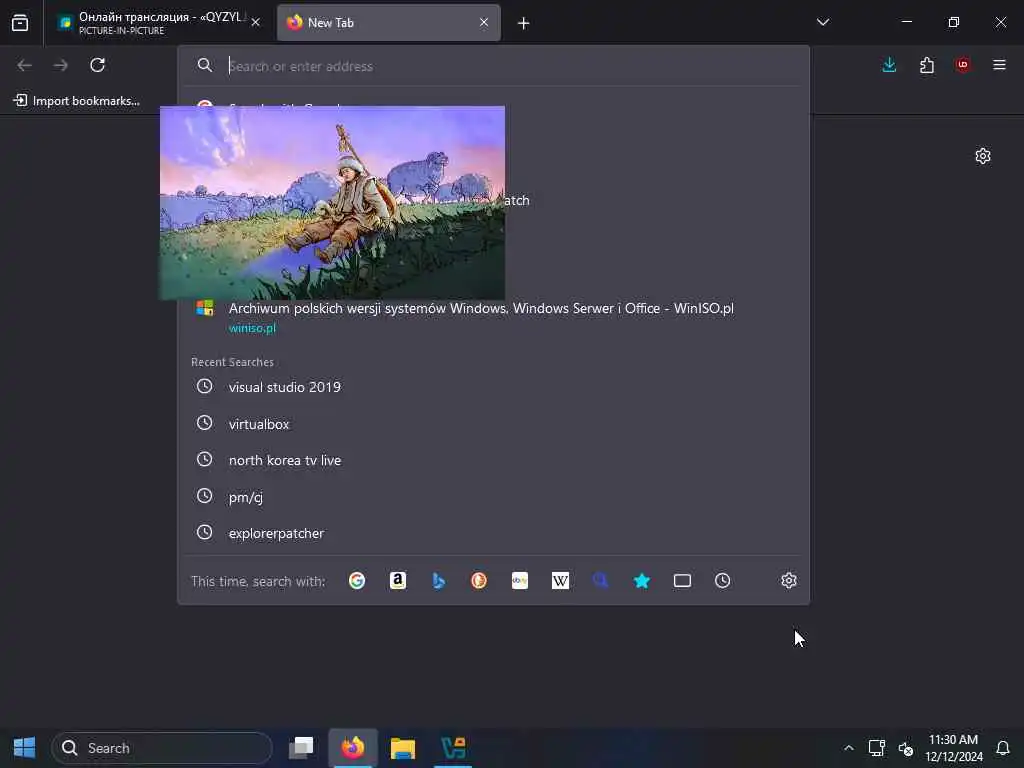Click the magnifier icon in address bar

204,65
